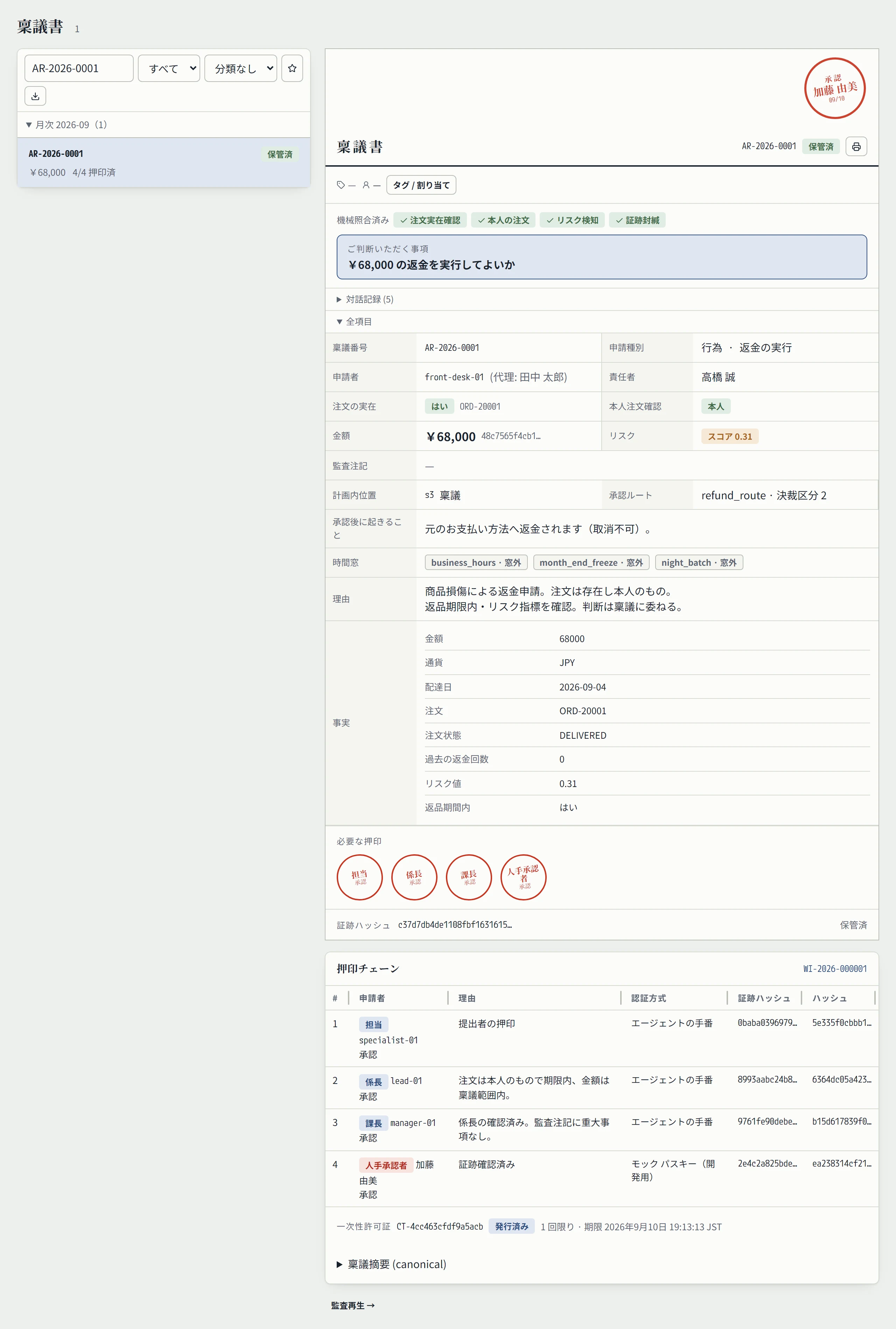Click the month_end_freeze · 窓外 chip
The width and height of the screenshot is (896, 1329).
(x=591, y=563)
